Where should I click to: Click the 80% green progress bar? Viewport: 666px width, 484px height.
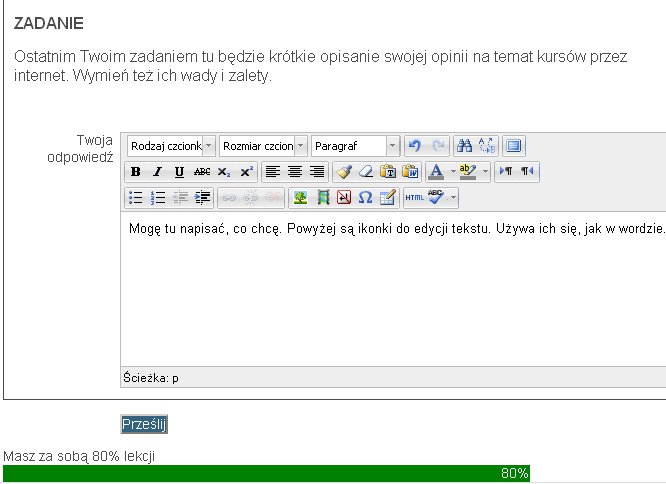tap(266, 473)
